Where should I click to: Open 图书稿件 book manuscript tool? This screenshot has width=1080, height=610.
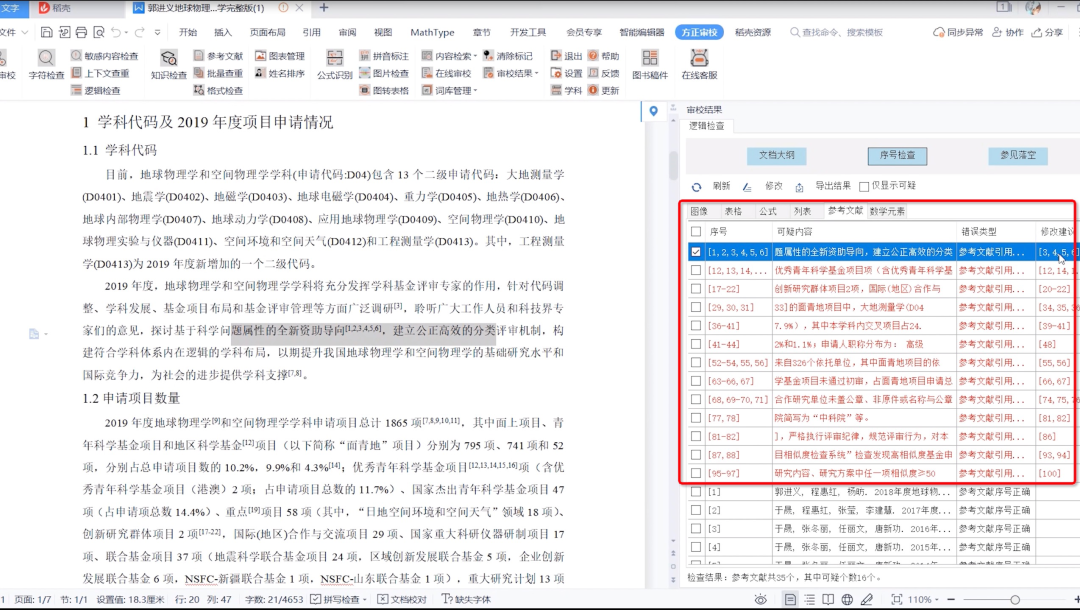pos(650,65)
